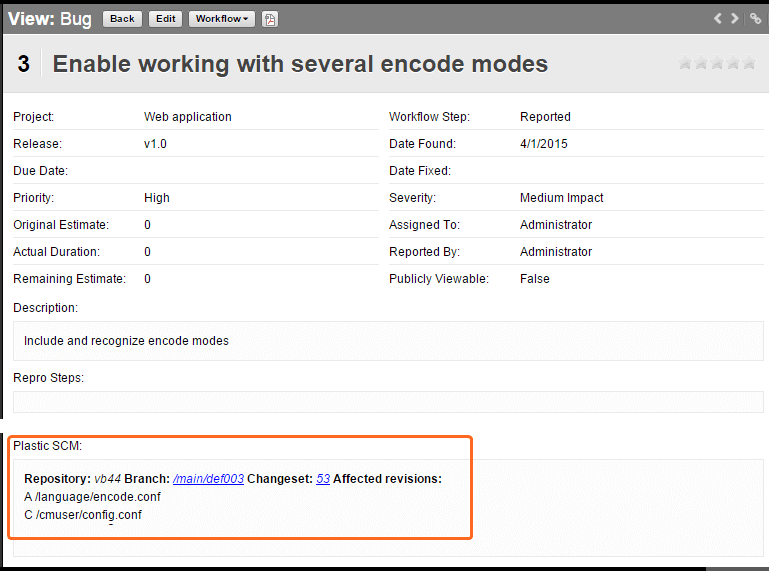769x571 pixels.
Task: Click bug ID number 3
Action: click(24, 64)
